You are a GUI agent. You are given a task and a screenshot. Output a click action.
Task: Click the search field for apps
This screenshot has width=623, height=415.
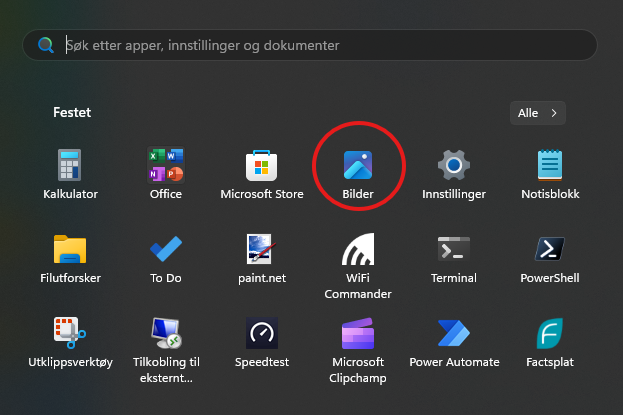pos(320,45)
